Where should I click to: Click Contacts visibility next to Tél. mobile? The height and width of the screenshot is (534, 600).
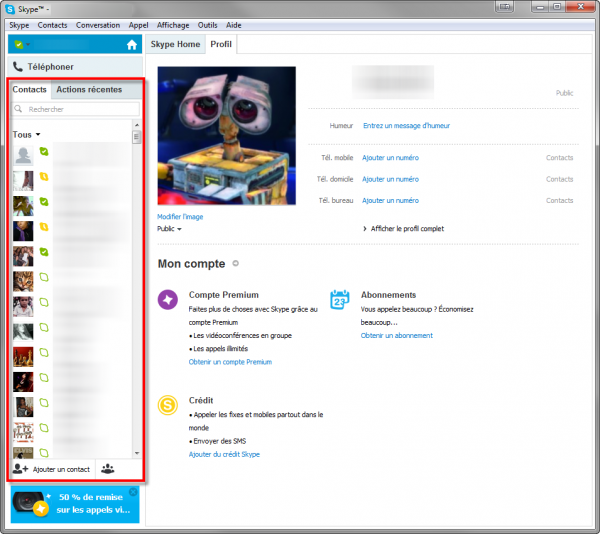pos(559,158)
